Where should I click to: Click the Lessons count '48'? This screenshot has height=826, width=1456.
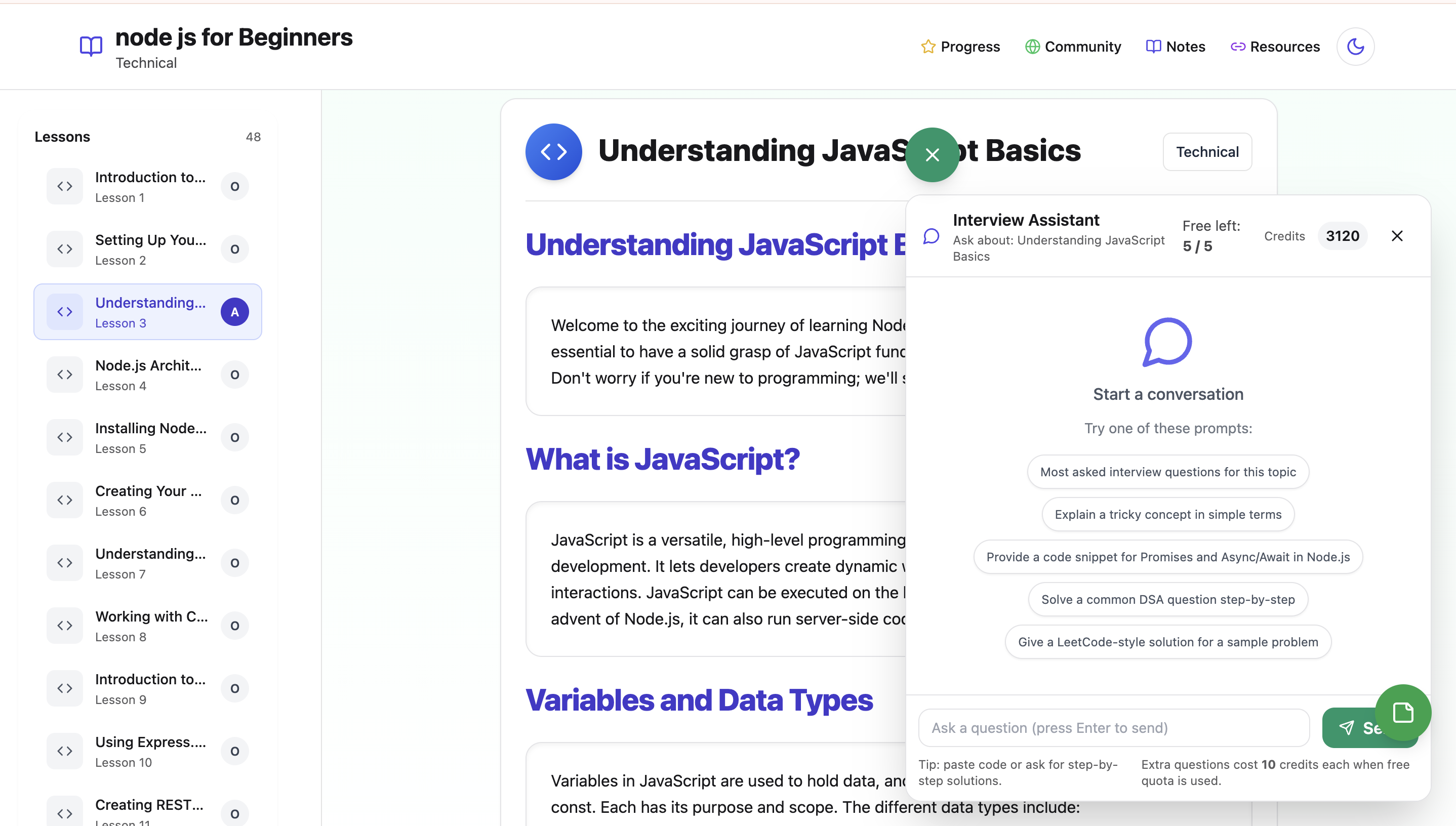point(253,137)
